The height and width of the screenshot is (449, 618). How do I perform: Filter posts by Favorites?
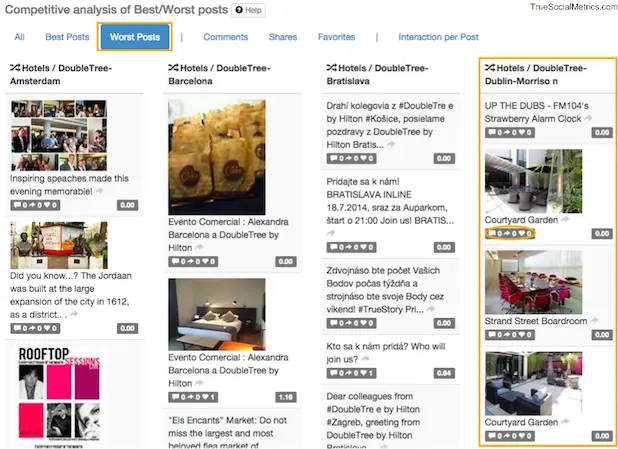[x=336, y=37]
